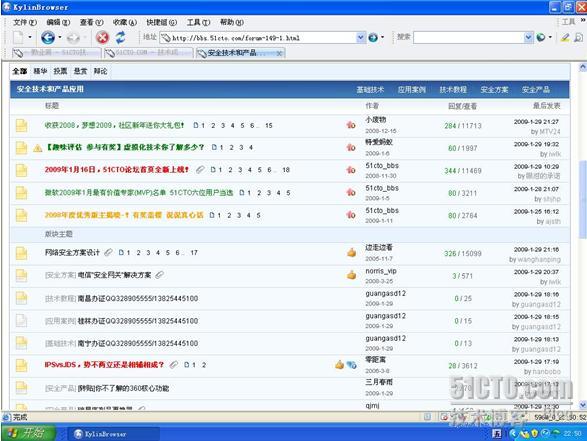The image size is (587, 441).
Task: Open the 编辑(E) menu
Action: [x=58, y=22]
